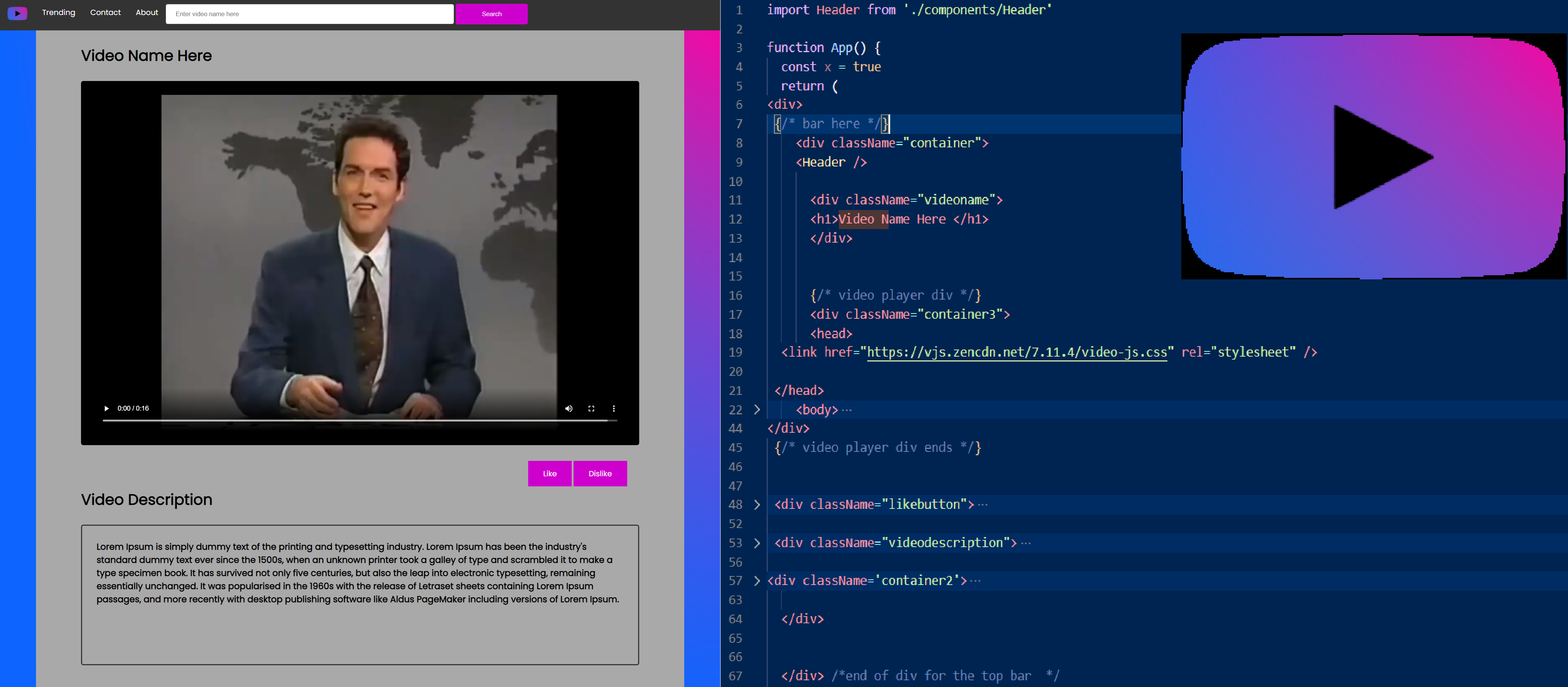
Task: Expand the folded container2 div on line 57
Action: coord(757,580)
